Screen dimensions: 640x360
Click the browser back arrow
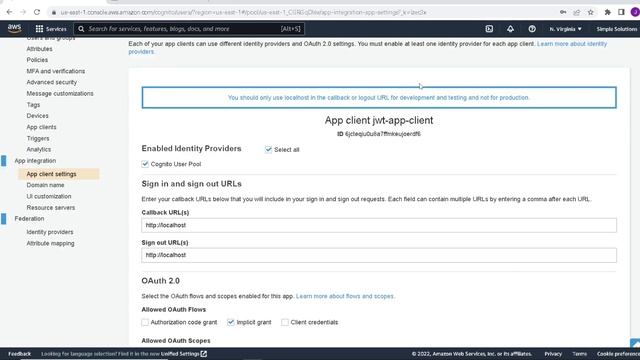(9, 12)
